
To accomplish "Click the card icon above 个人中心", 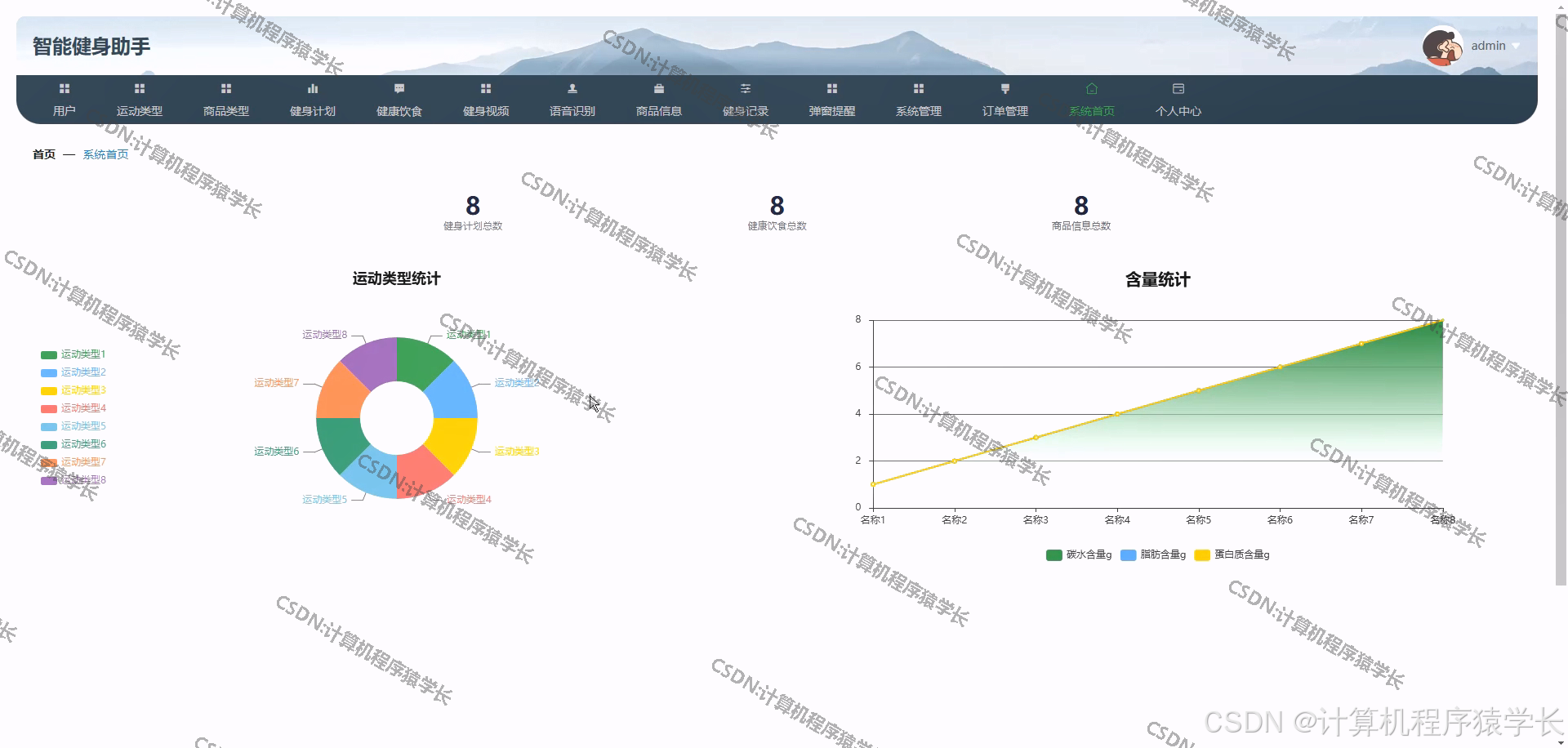I will tap(1178, 88).
